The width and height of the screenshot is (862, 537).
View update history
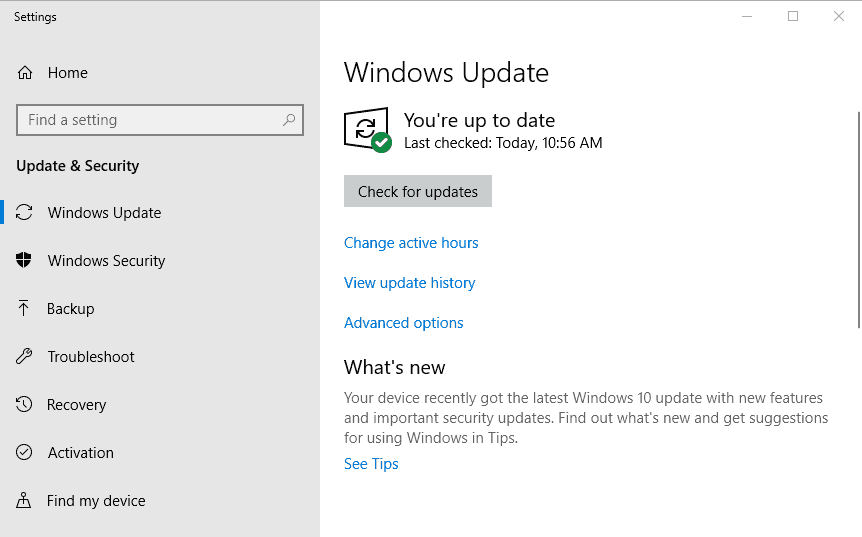(x=409, y=283)
